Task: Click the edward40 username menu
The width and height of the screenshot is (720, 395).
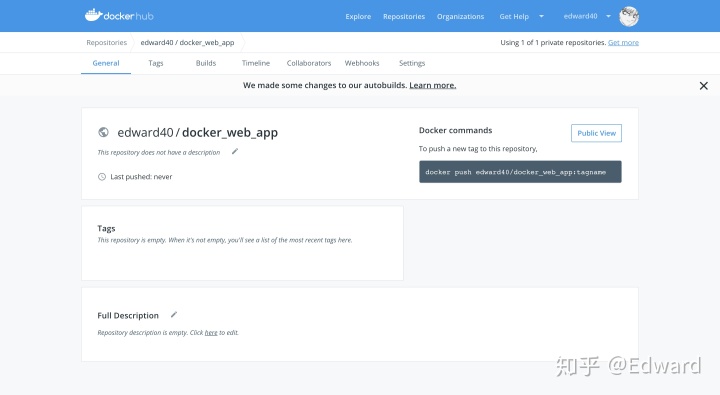Action: tap(580, 16)
